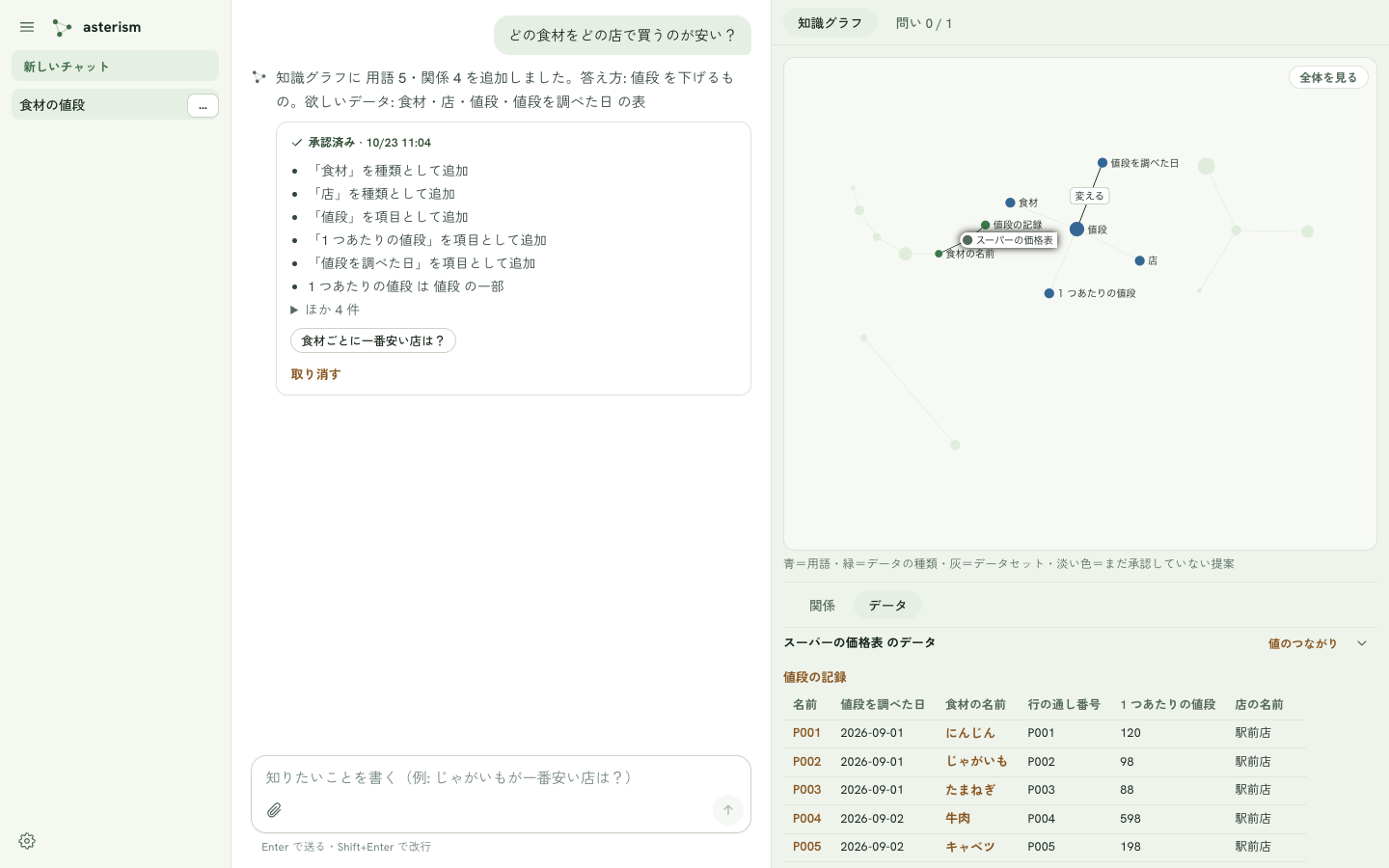Screen dimensions: 1389x868
Task: Click the paperclip attach icon
Action: 275,810
